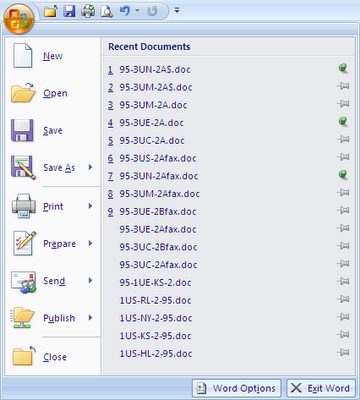
Task: Click Open folder icon in Quick Access Toolbar
Action: click(x=51, y=11)
